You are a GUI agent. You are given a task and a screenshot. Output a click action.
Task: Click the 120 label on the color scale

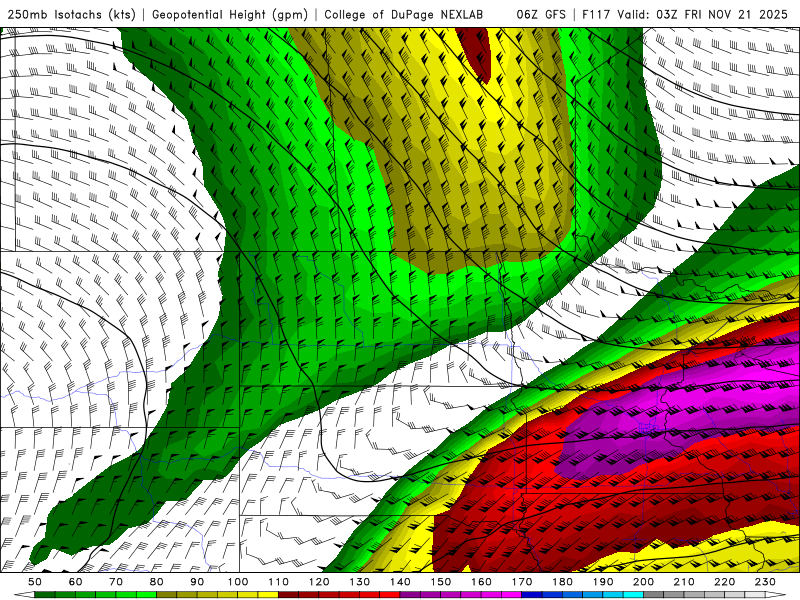[319, 582]
